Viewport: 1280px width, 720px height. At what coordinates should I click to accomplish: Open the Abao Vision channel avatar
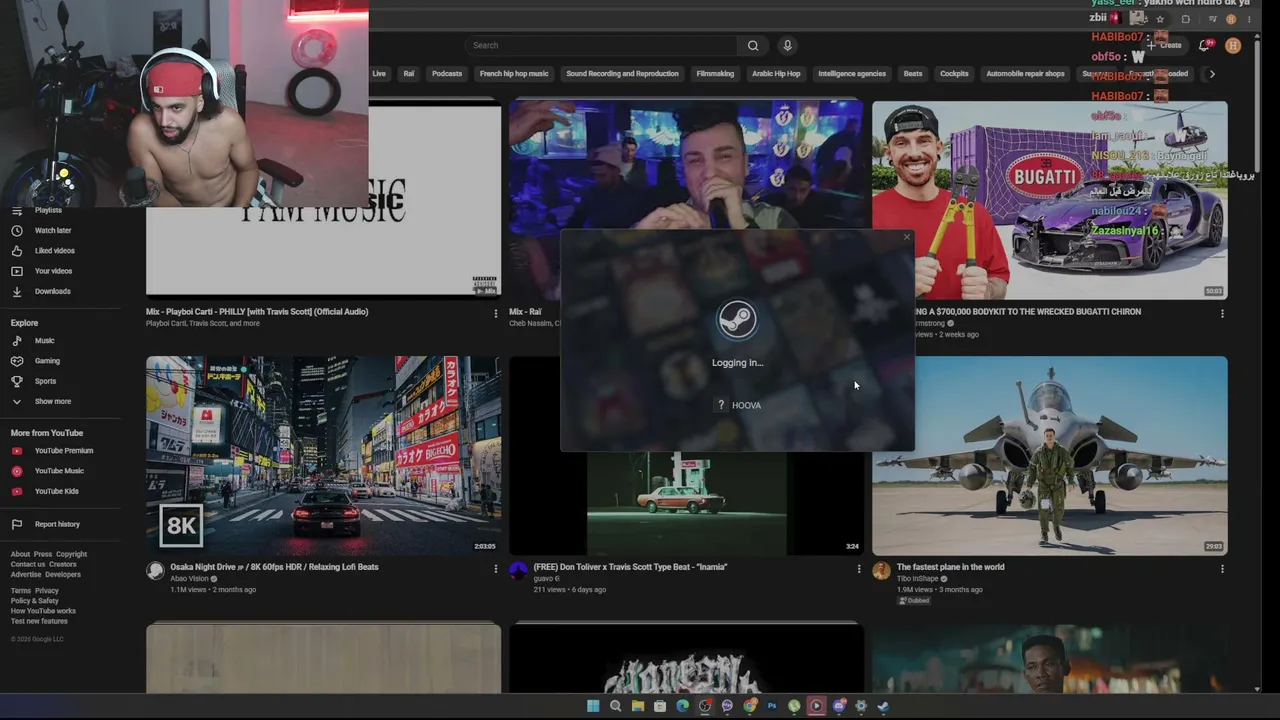pyautogui.click(x=155, y=570)
